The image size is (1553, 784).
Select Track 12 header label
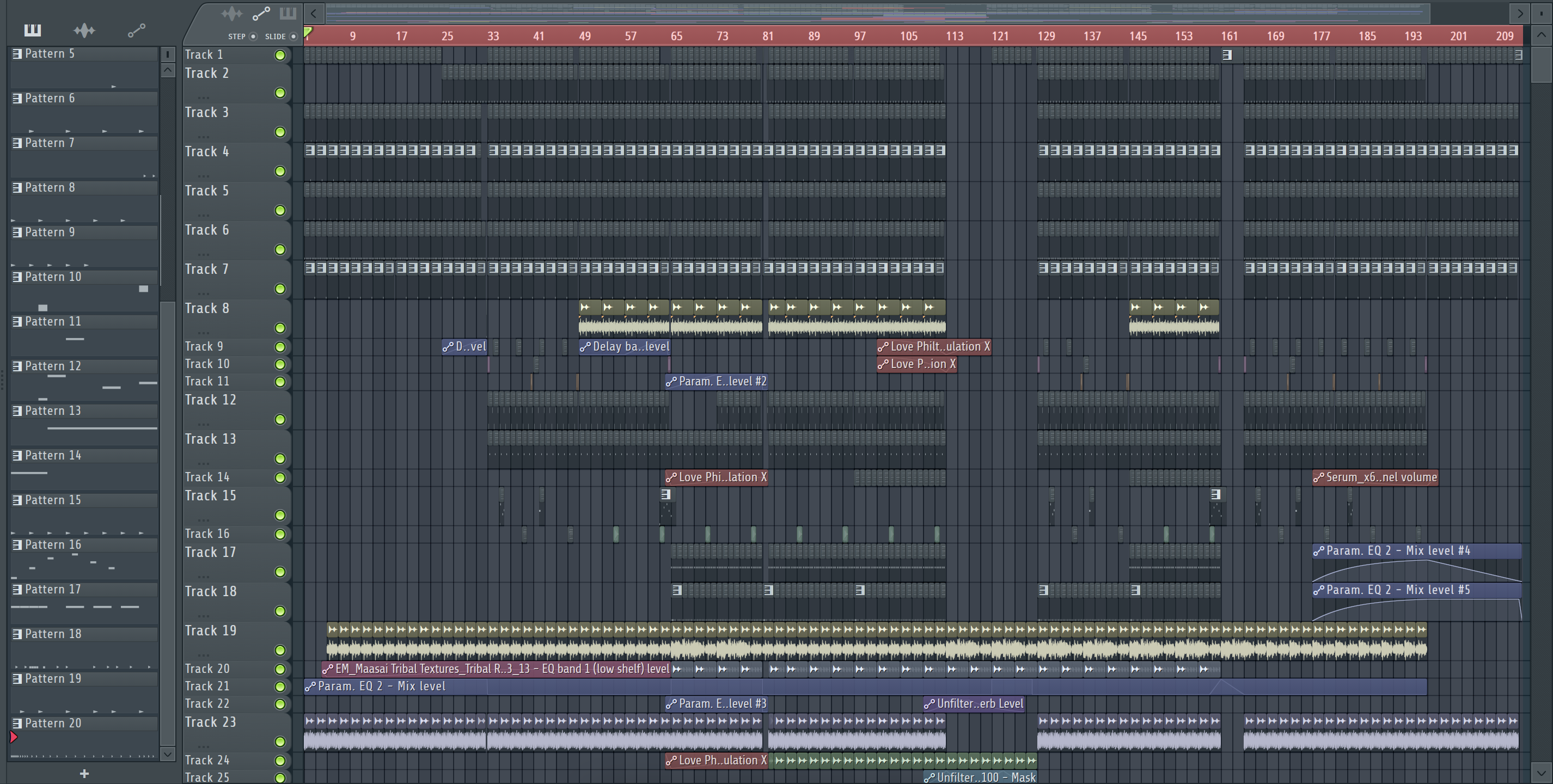pyautogui.click(x=210, y=400)
